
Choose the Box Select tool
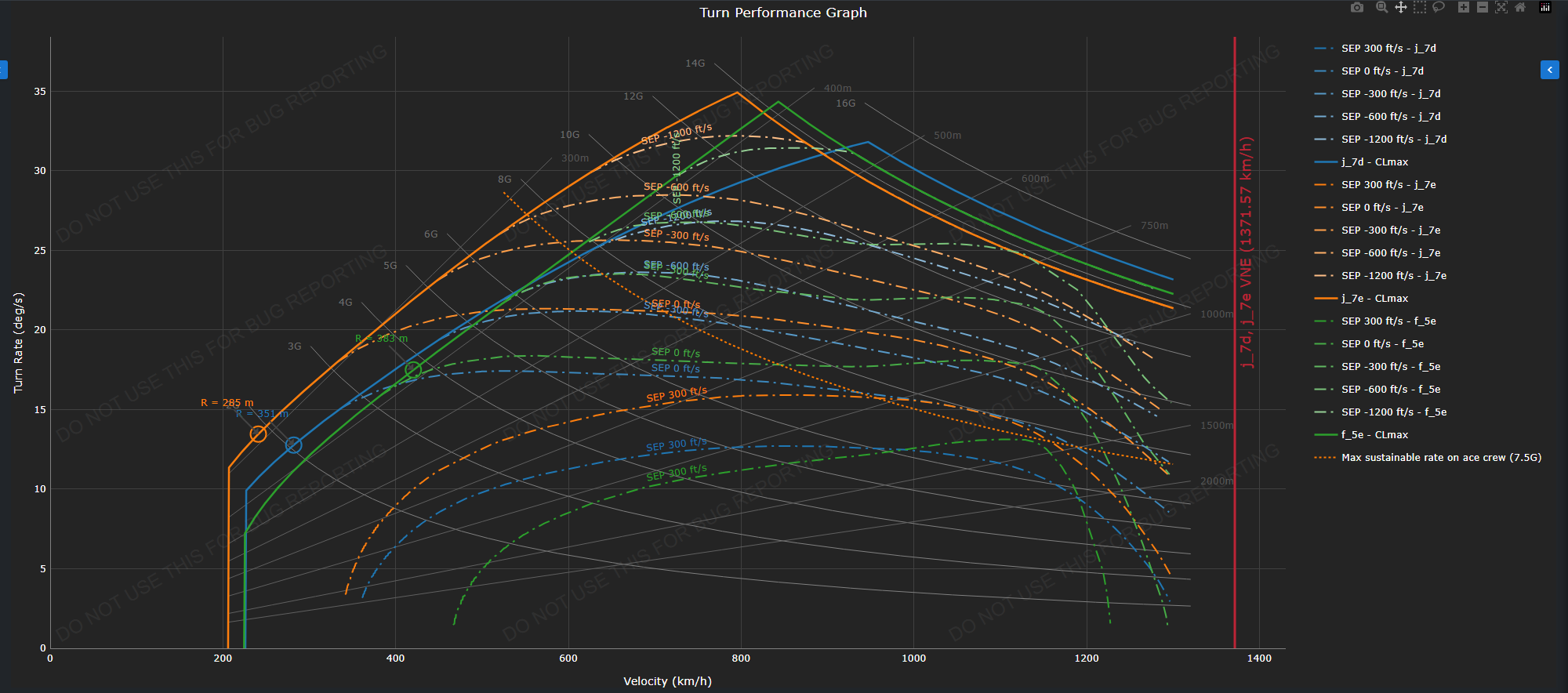[x=1420, y=7]
